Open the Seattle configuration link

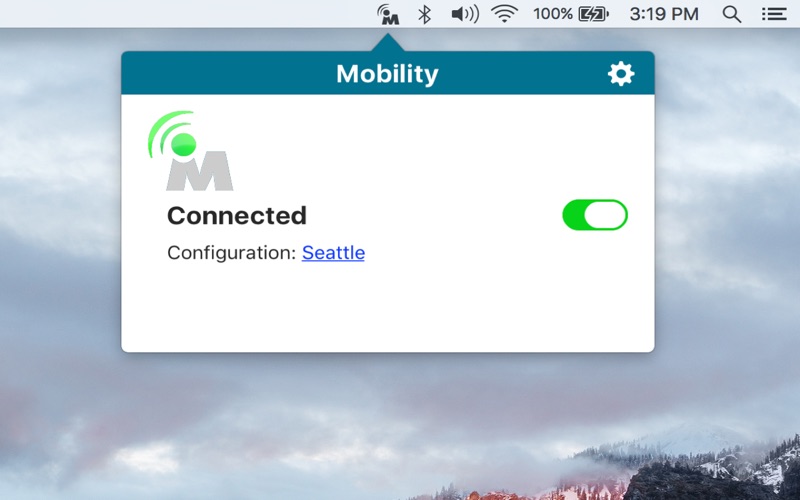pos(333,253)
